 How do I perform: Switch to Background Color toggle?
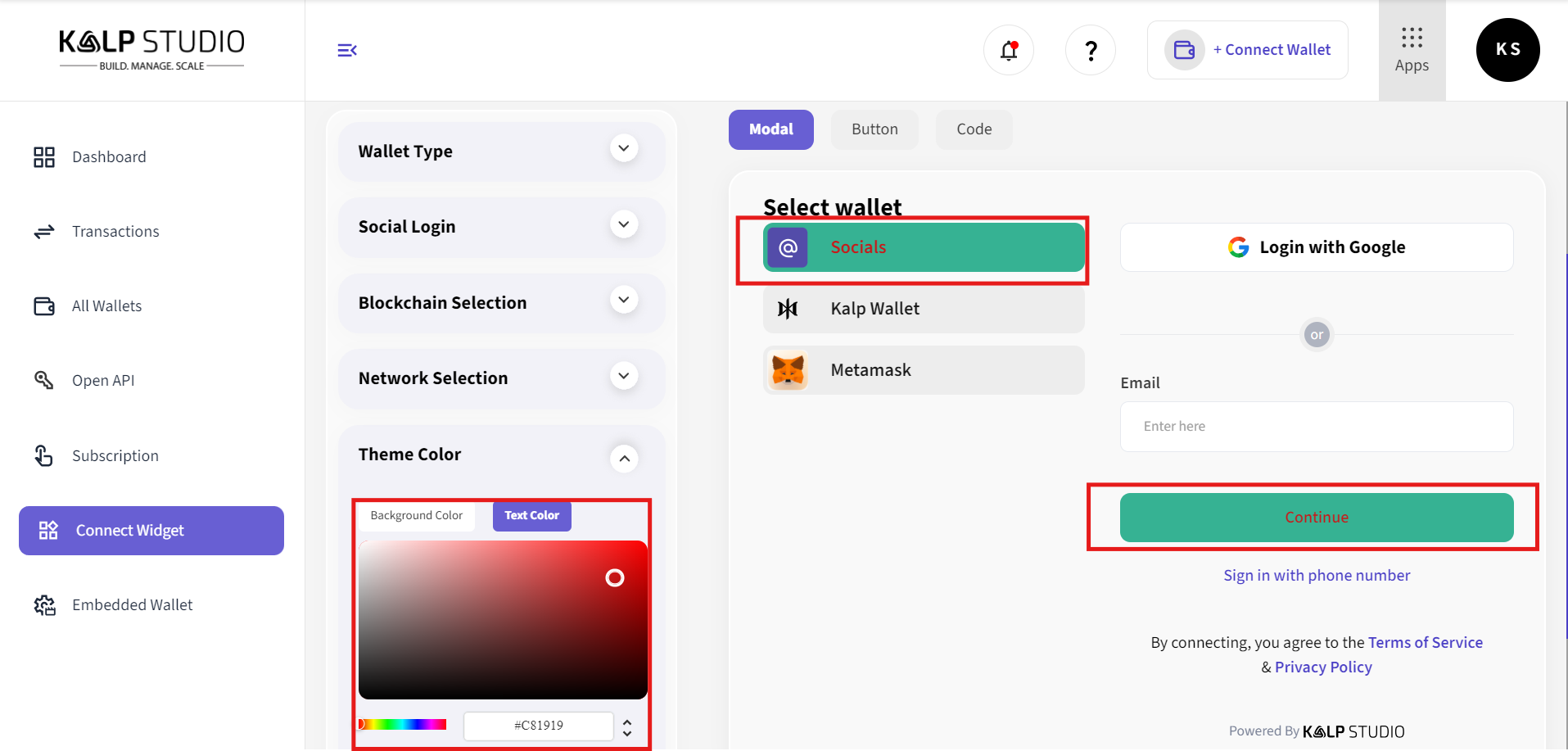click(417, 516)
